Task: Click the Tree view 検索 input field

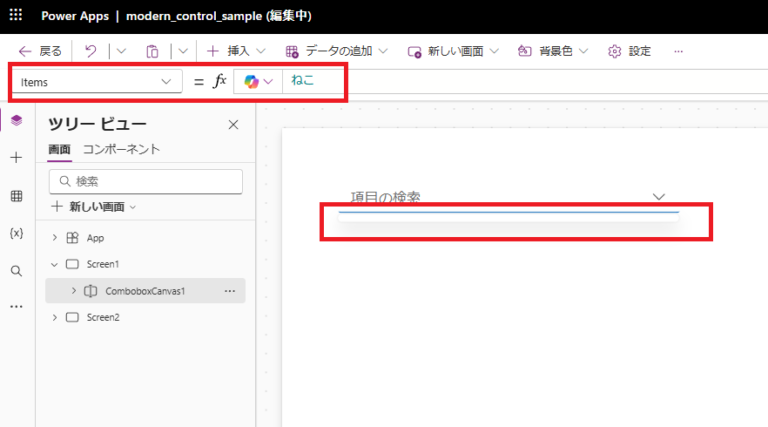Action: click(152, 181)
